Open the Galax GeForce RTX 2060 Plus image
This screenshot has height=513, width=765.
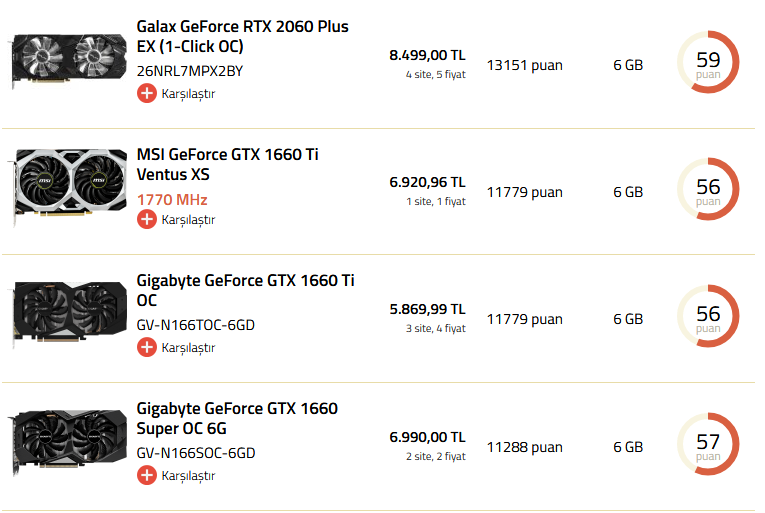[x=68, y=61]
